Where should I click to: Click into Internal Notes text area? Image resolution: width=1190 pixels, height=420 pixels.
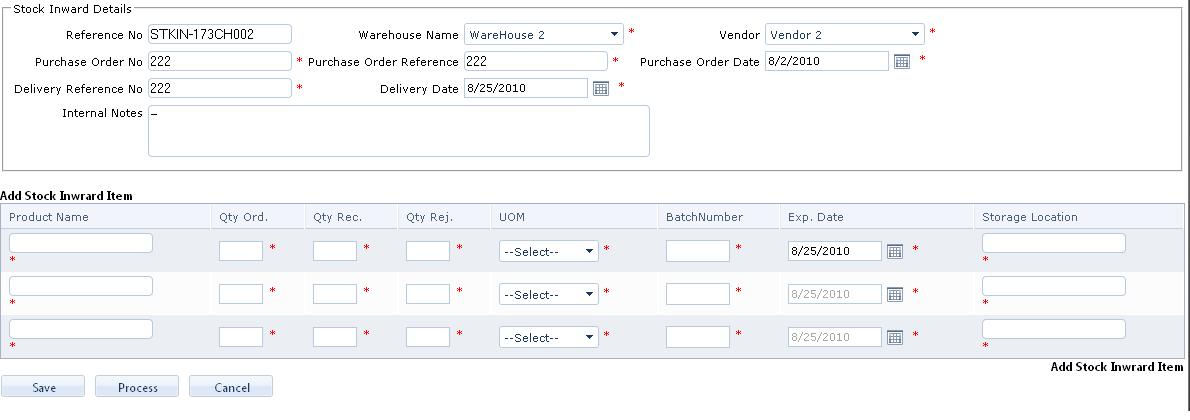click(398, 131)
